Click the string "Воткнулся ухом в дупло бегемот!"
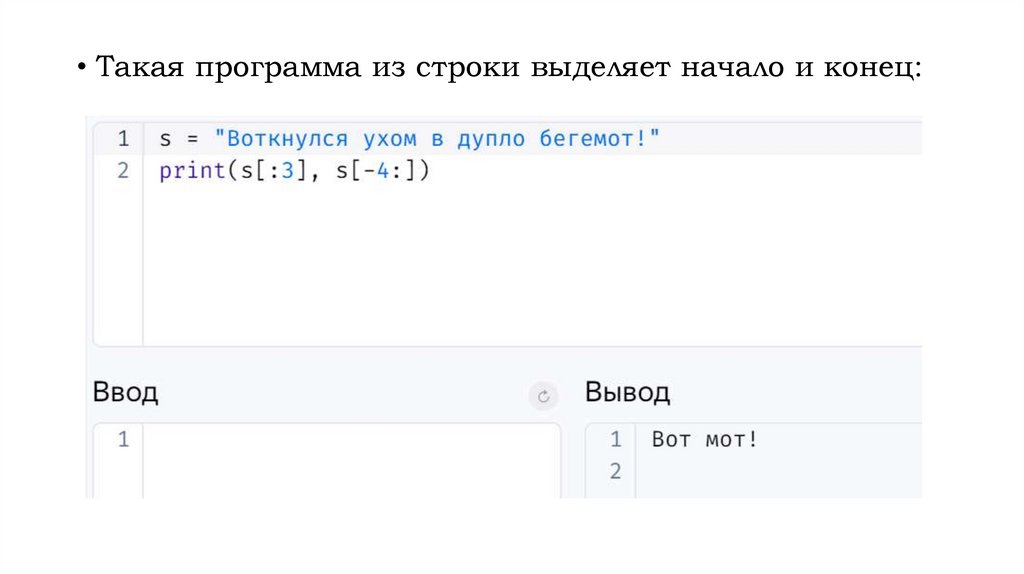 click(x=437, y=139)
